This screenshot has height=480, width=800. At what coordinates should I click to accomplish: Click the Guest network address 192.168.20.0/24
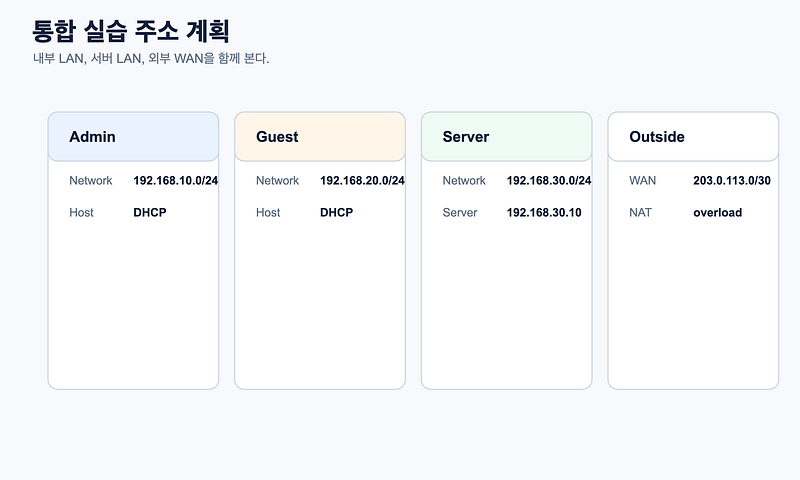(x=362, y=181)
